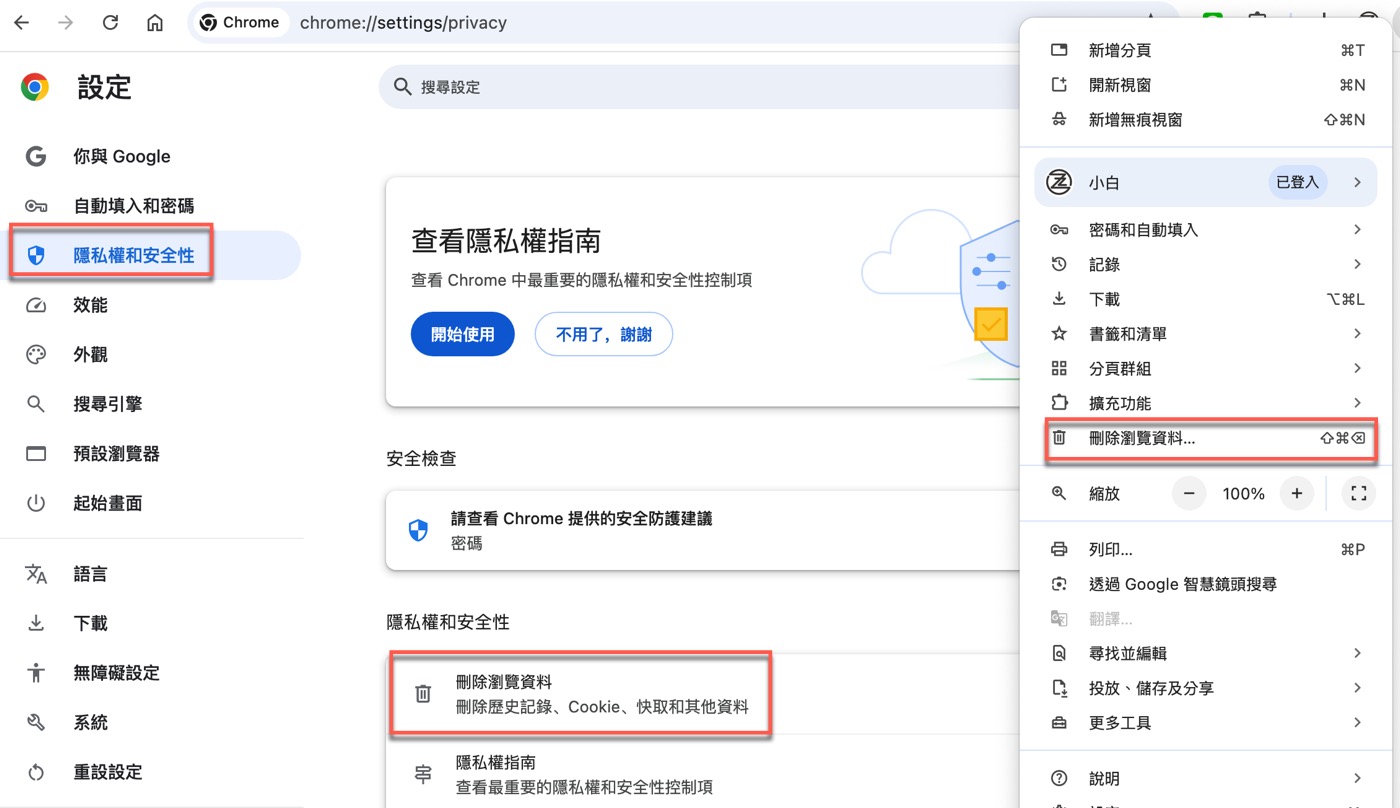This screenshot has height=808, width=1400.
Task: Expand the 分頁群組 submenu
Action: [1207, 369]
